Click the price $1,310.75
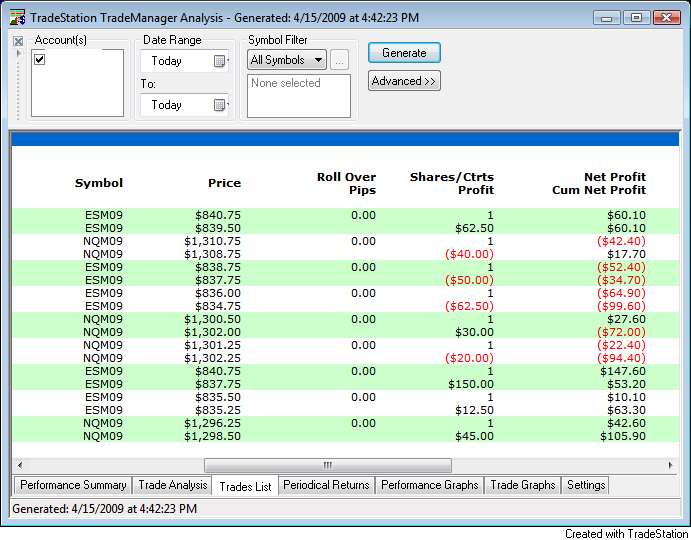 click(212, 241)
